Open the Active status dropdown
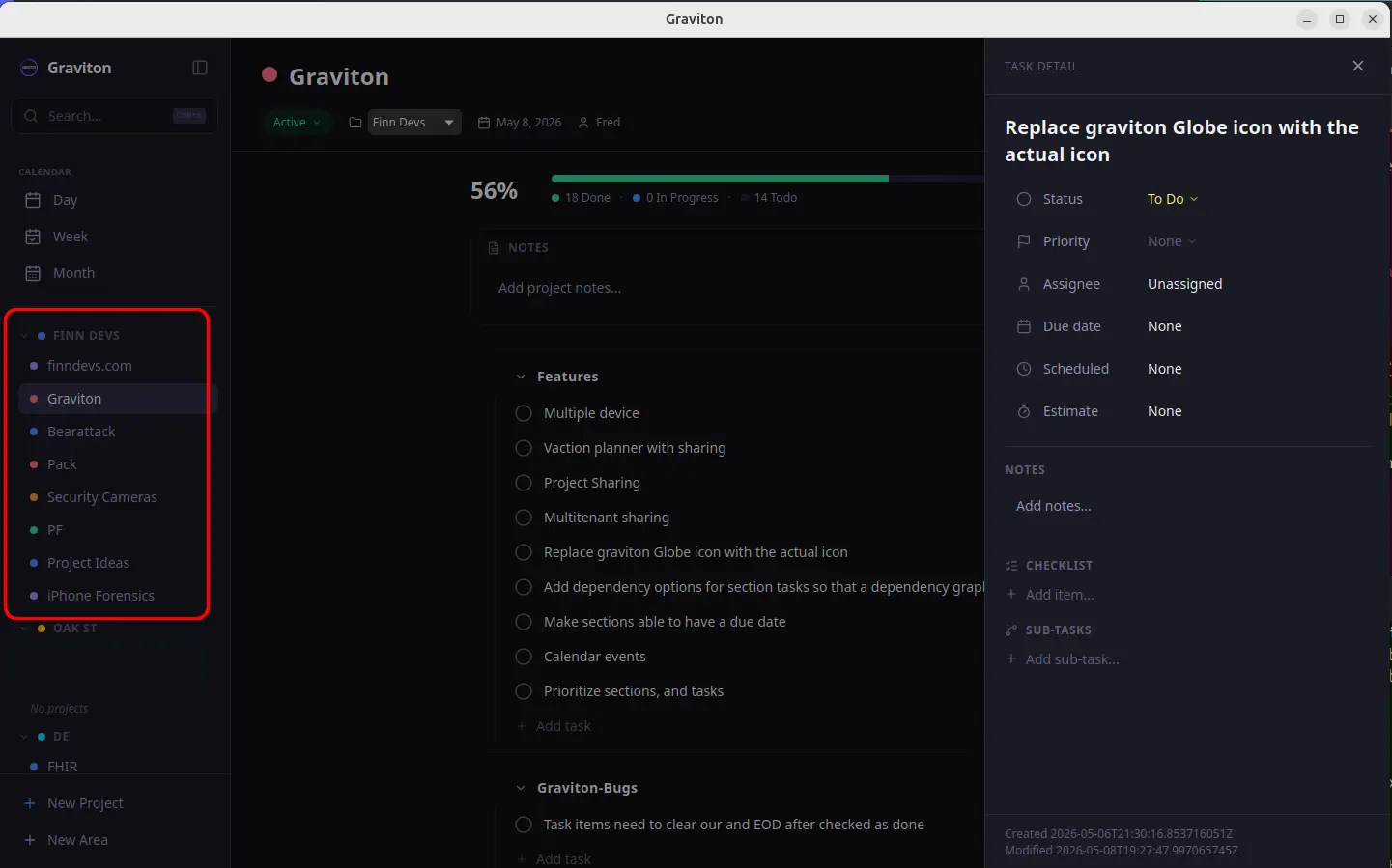Viewport: 1392px width, 868px height. click(297, 123)
